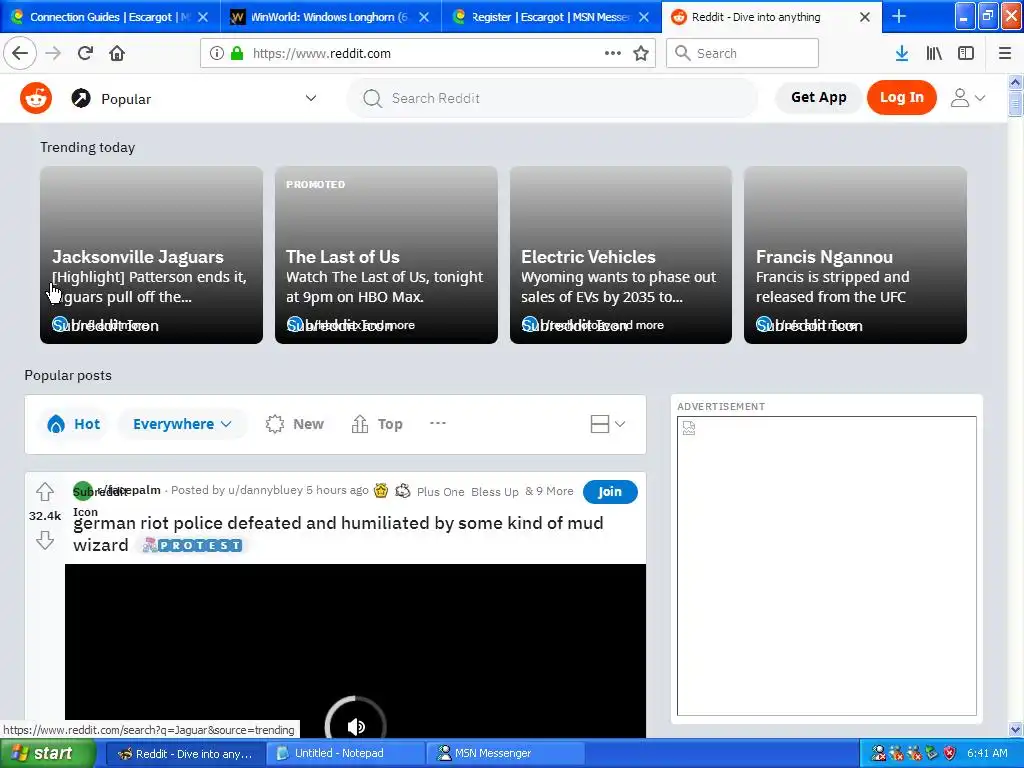
Task: Open the Library bookshelf icon
Action: pyautogui.click(x=934, y=53)
